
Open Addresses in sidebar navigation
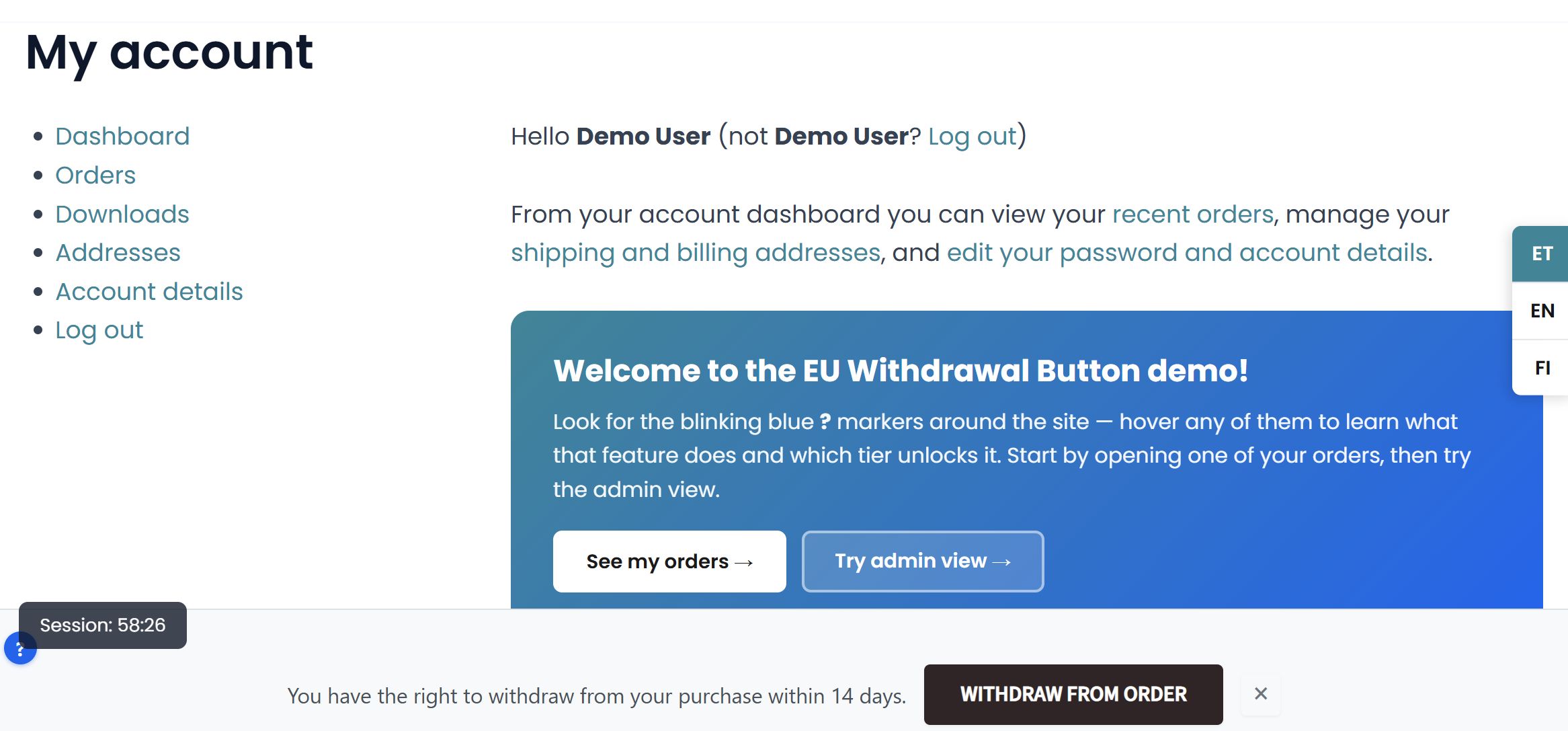(x=118, y=252)
